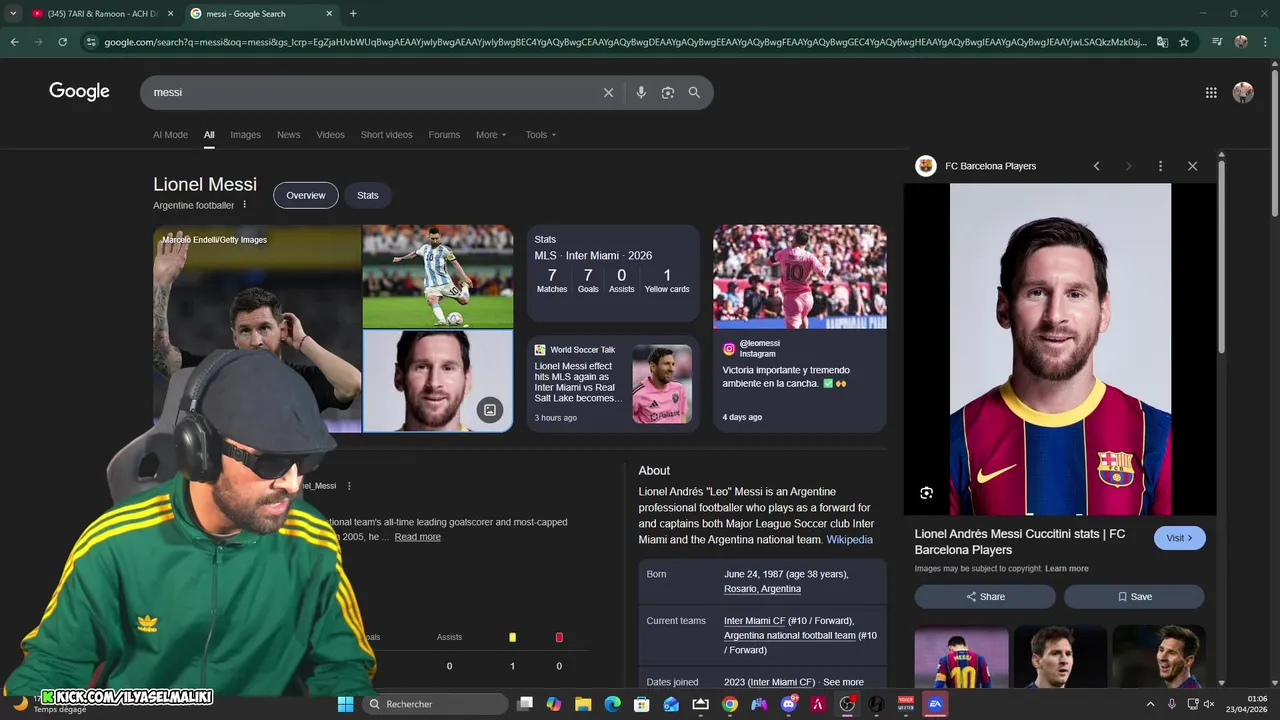
Task: Switch to AI Mode tab
Action: [170, 135]
